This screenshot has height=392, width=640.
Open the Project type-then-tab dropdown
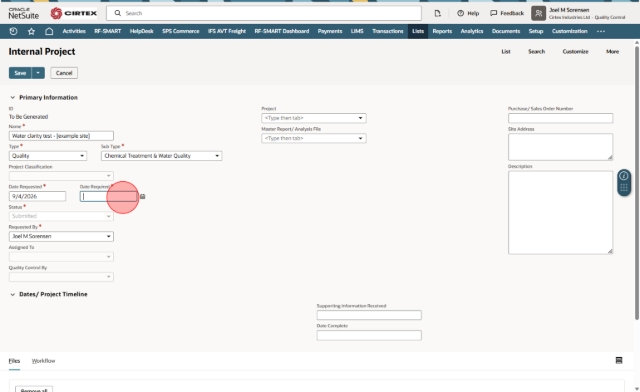[x=314, y=118]
